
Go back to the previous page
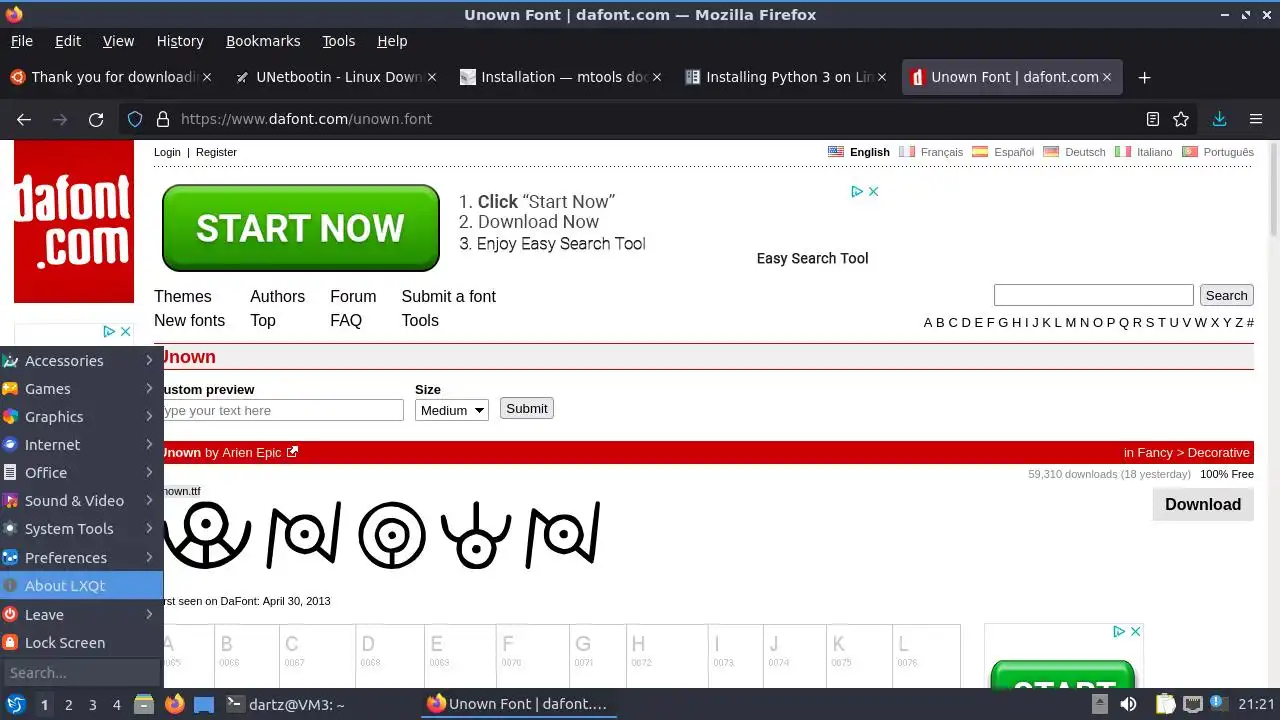24,119
